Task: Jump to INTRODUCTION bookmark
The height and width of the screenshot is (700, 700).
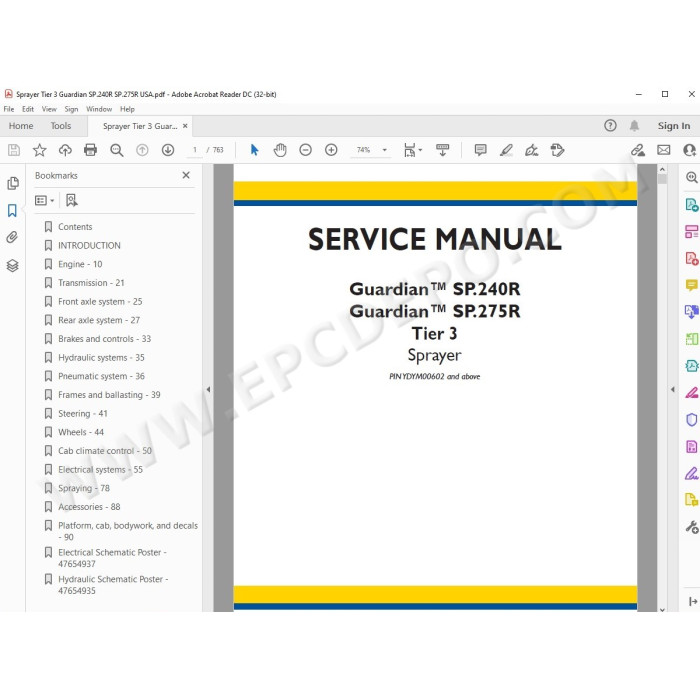Action: [89, 246]
